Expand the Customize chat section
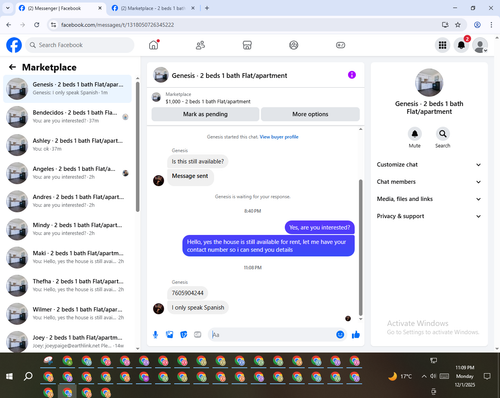Viewport: 500px width, 398px height. pyautogui.click(x=429, y=165)
